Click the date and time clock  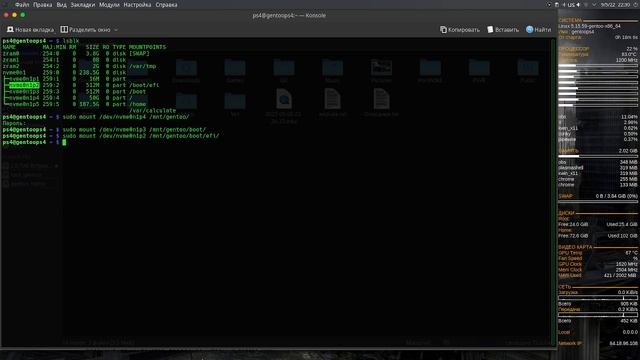[x=616, y=5]
